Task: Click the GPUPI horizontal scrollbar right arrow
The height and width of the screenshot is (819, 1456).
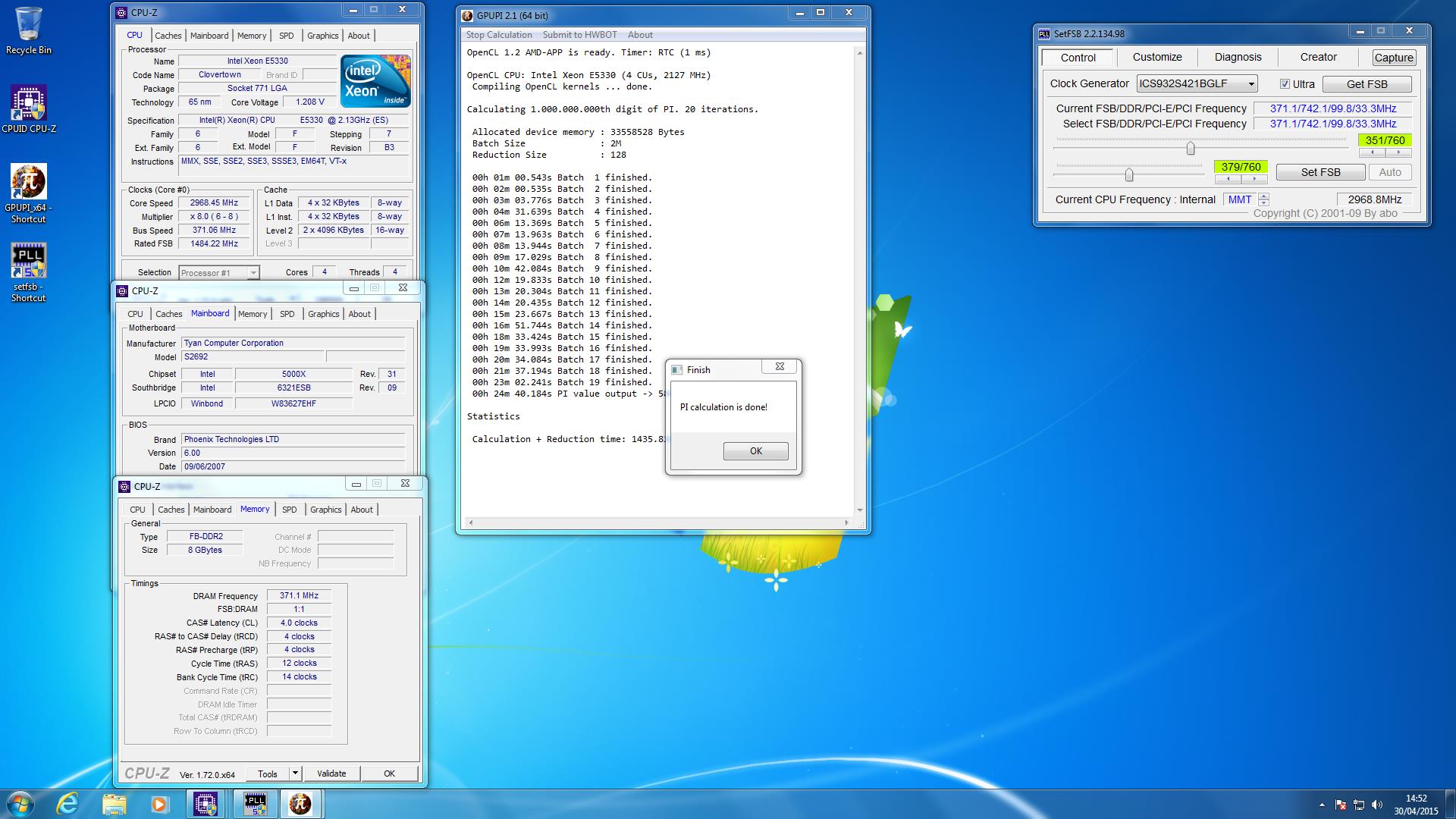Action: point(847,522)
